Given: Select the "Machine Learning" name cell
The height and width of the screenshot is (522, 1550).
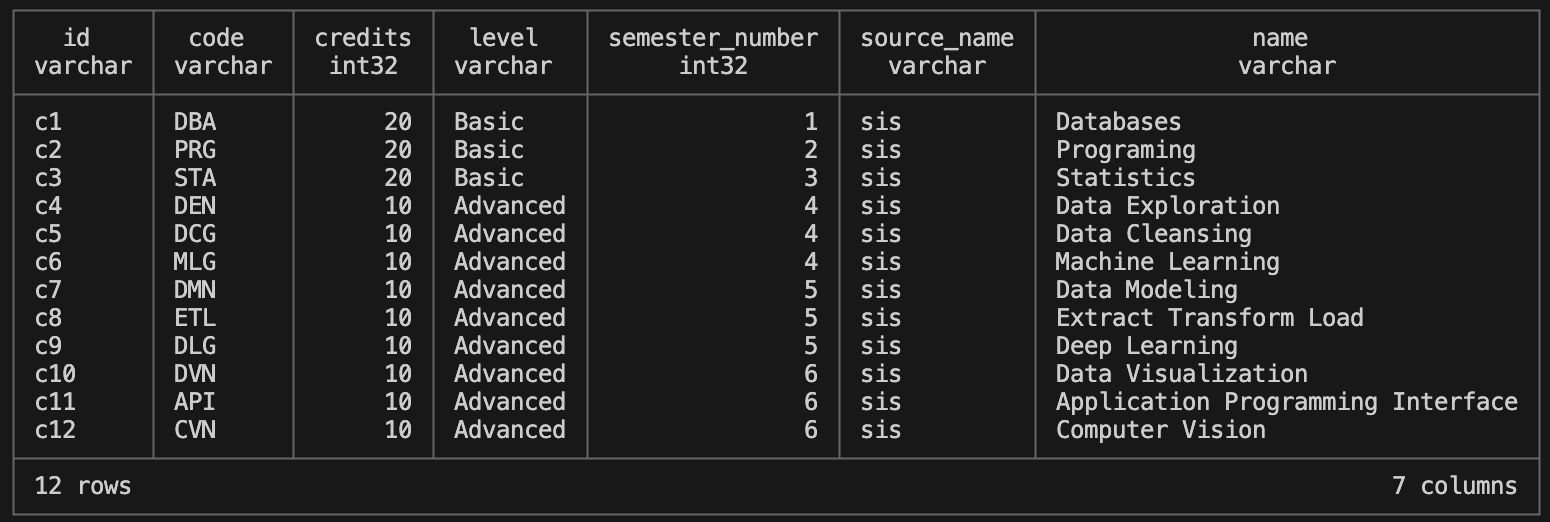Looking at the screenshot, I should (1167, 262).
